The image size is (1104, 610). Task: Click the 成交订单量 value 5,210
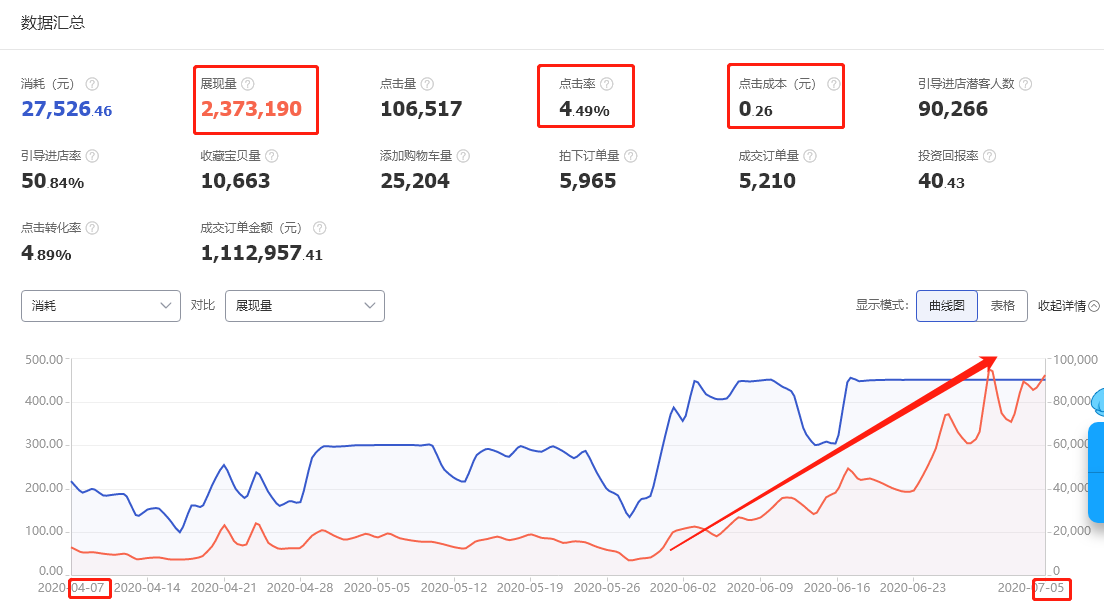[767, 181]
